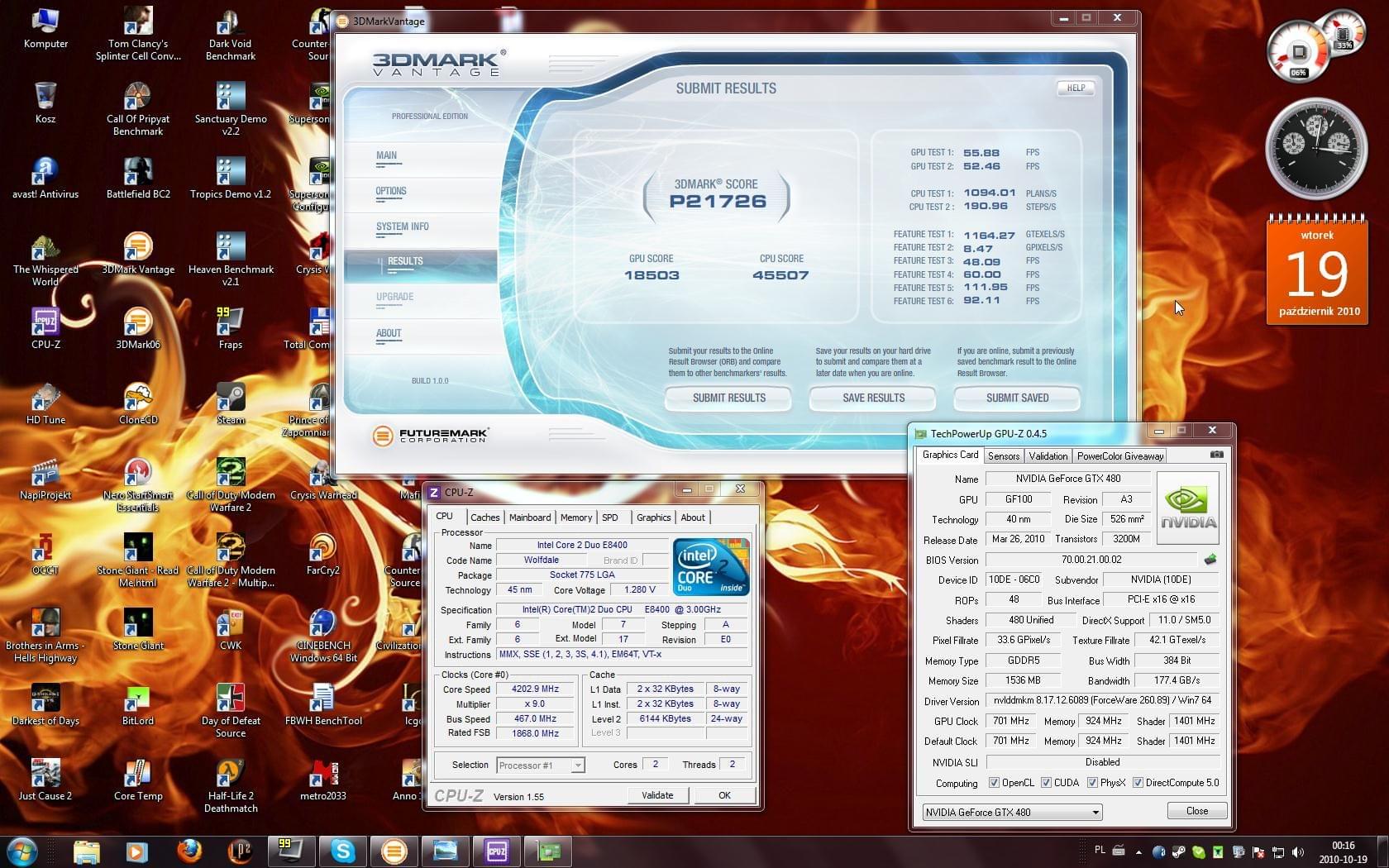Open Heaven Benchmark v2.1 desktop icon

tap(231, 260)
